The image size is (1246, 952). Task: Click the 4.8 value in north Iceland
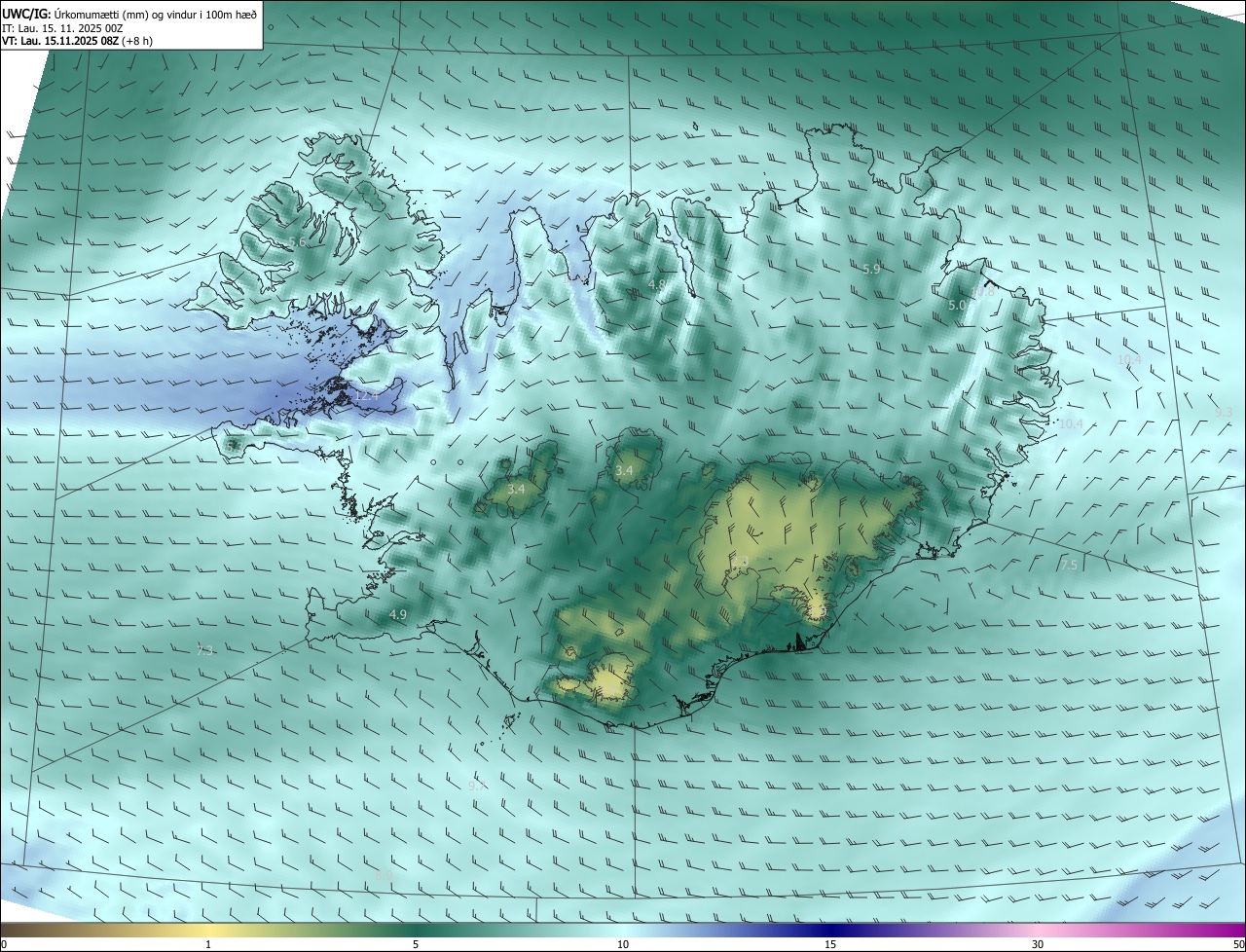[x=656, y=285]
